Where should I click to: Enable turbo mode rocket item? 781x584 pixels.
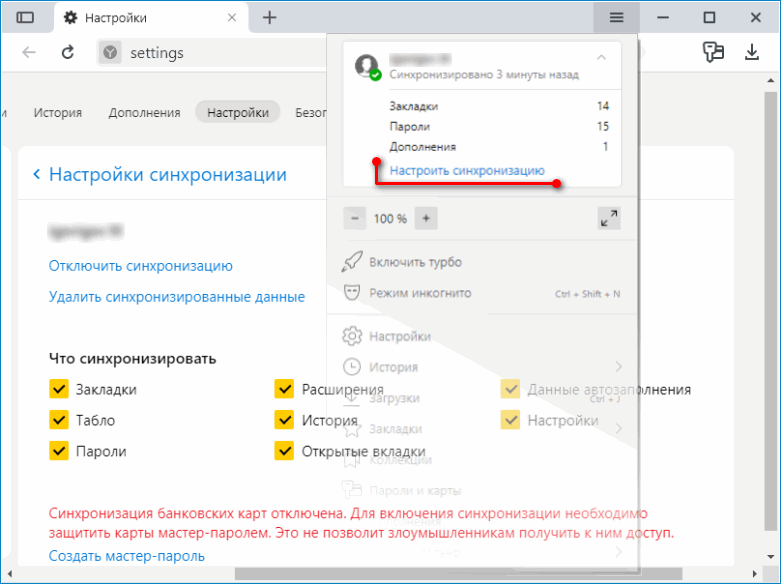click(x=415, y=262)
